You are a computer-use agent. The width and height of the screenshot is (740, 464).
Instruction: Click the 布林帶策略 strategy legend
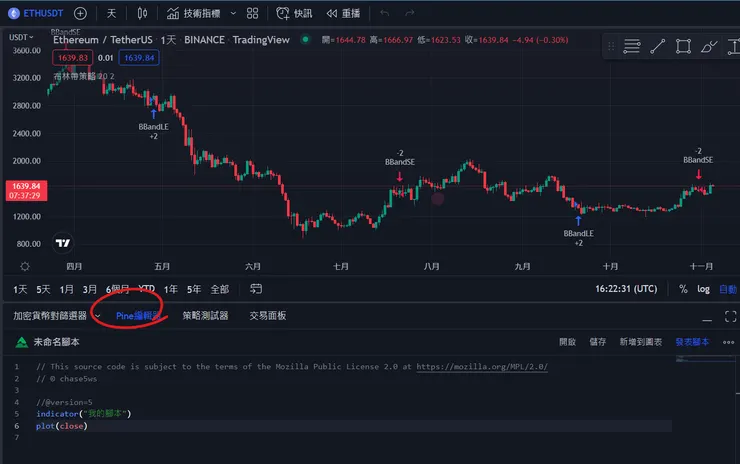84,76
